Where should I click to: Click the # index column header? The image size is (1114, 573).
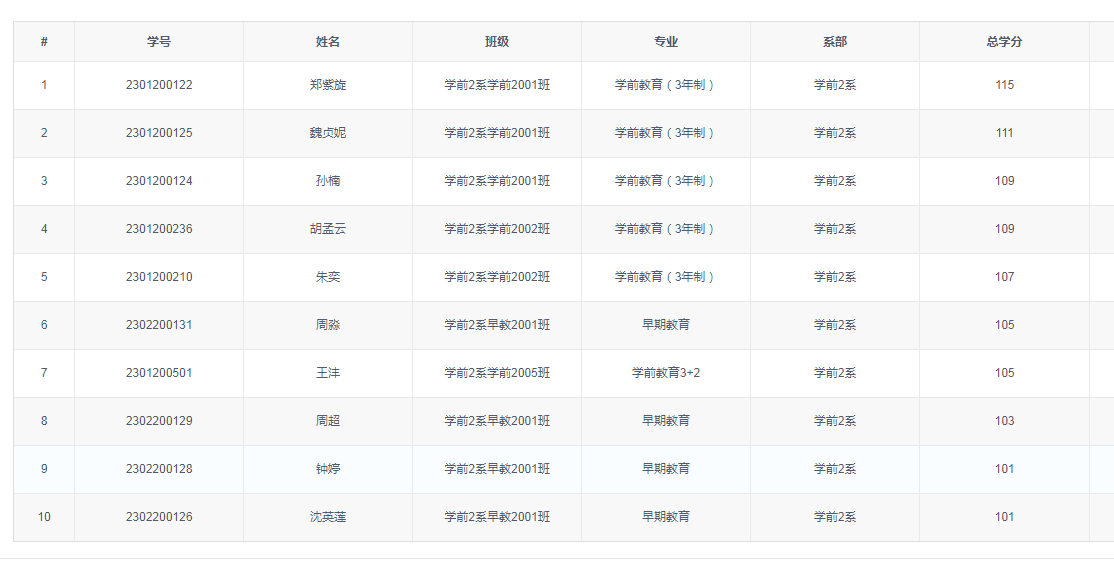44,42
